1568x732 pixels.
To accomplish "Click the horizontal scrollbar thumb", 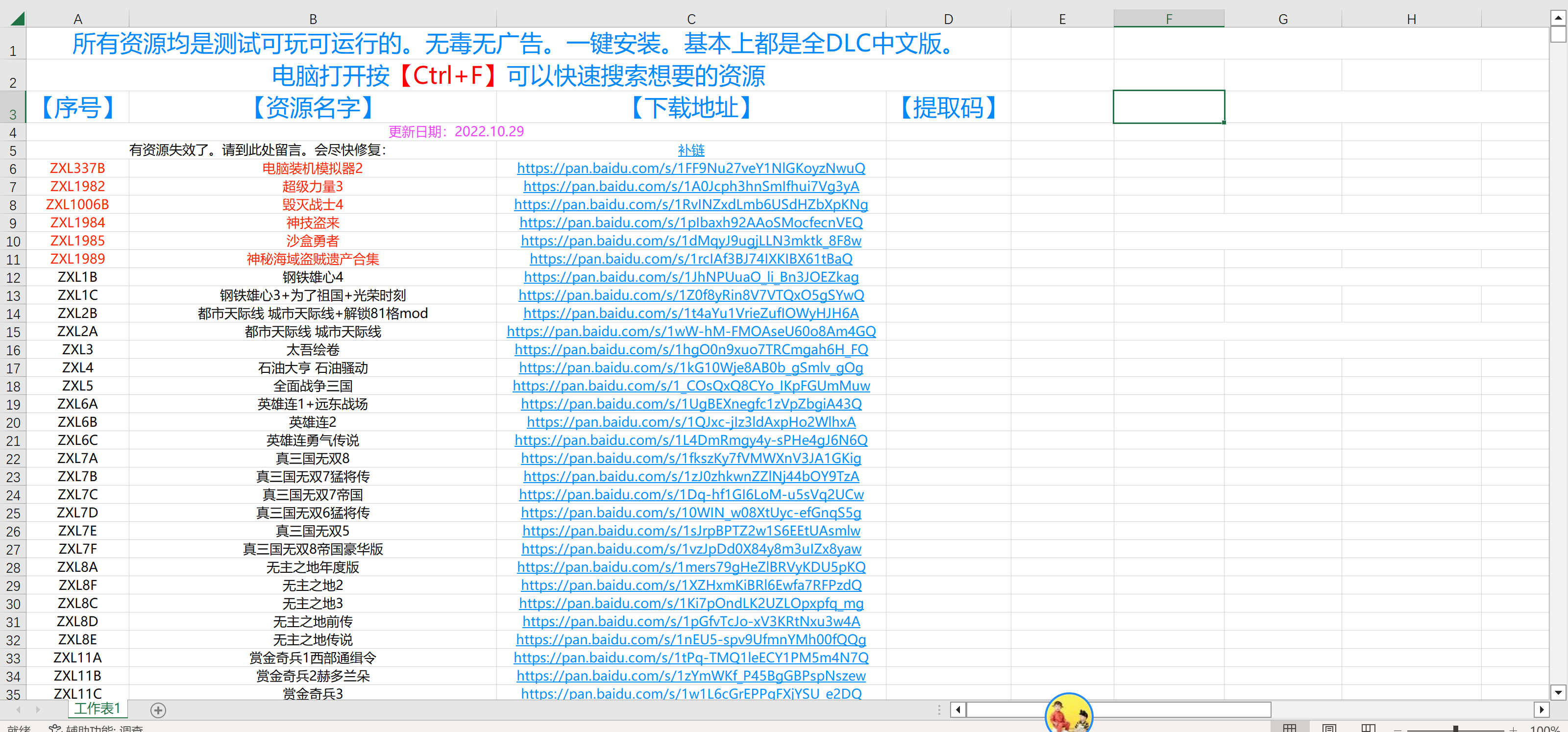I will click(1119, 709).
